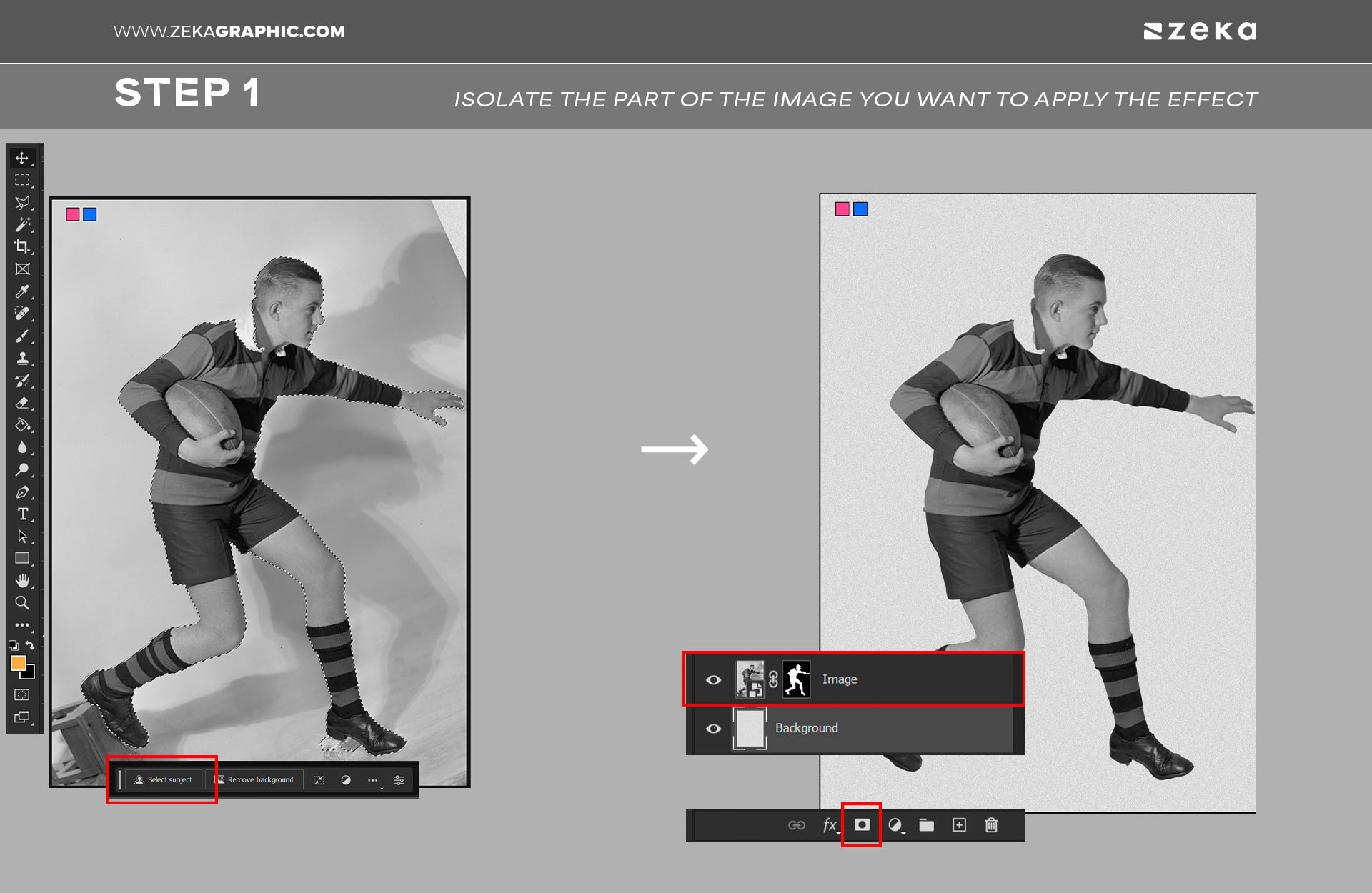The width and height of the screenshot is (1372, 893).
Task: Select the Crop tool
Action: [22, 246]
